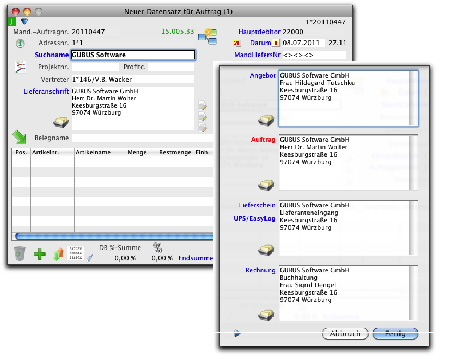
Task: Open the address card icon in the Angebot section
Action: (x=266, y=120)
